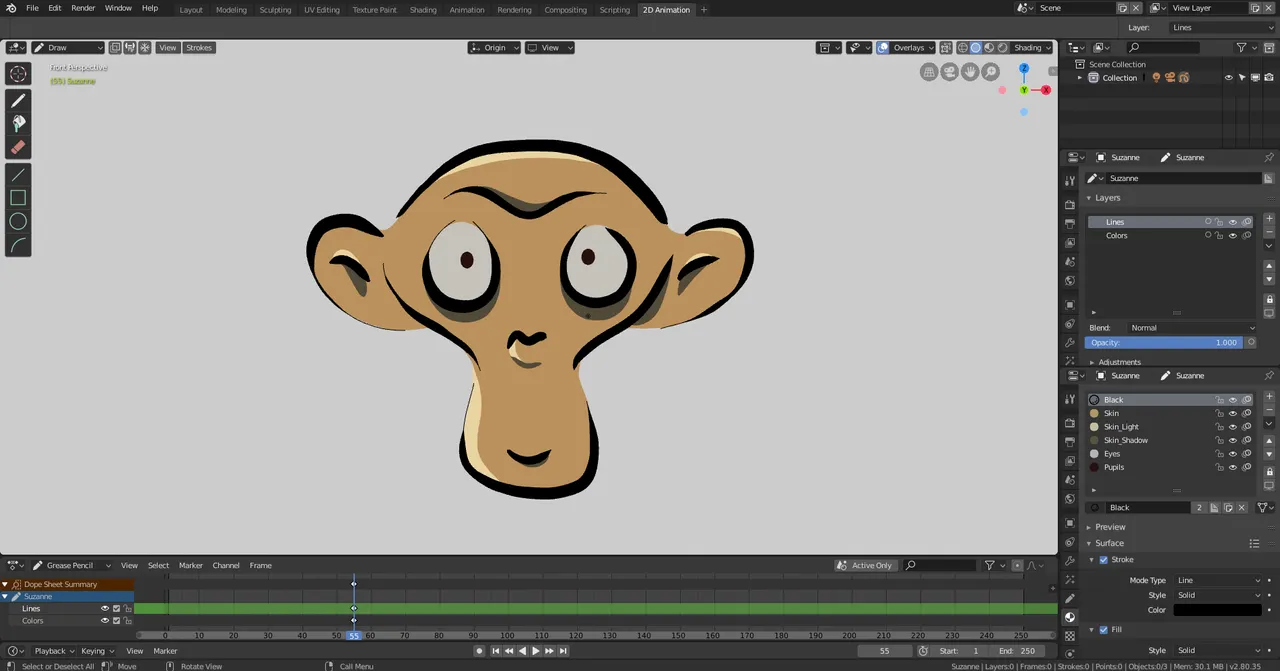The image size is (1280, 671).
Task: Click the Z axis on navigation gizmo
Action: click(x=1024, y=69)
